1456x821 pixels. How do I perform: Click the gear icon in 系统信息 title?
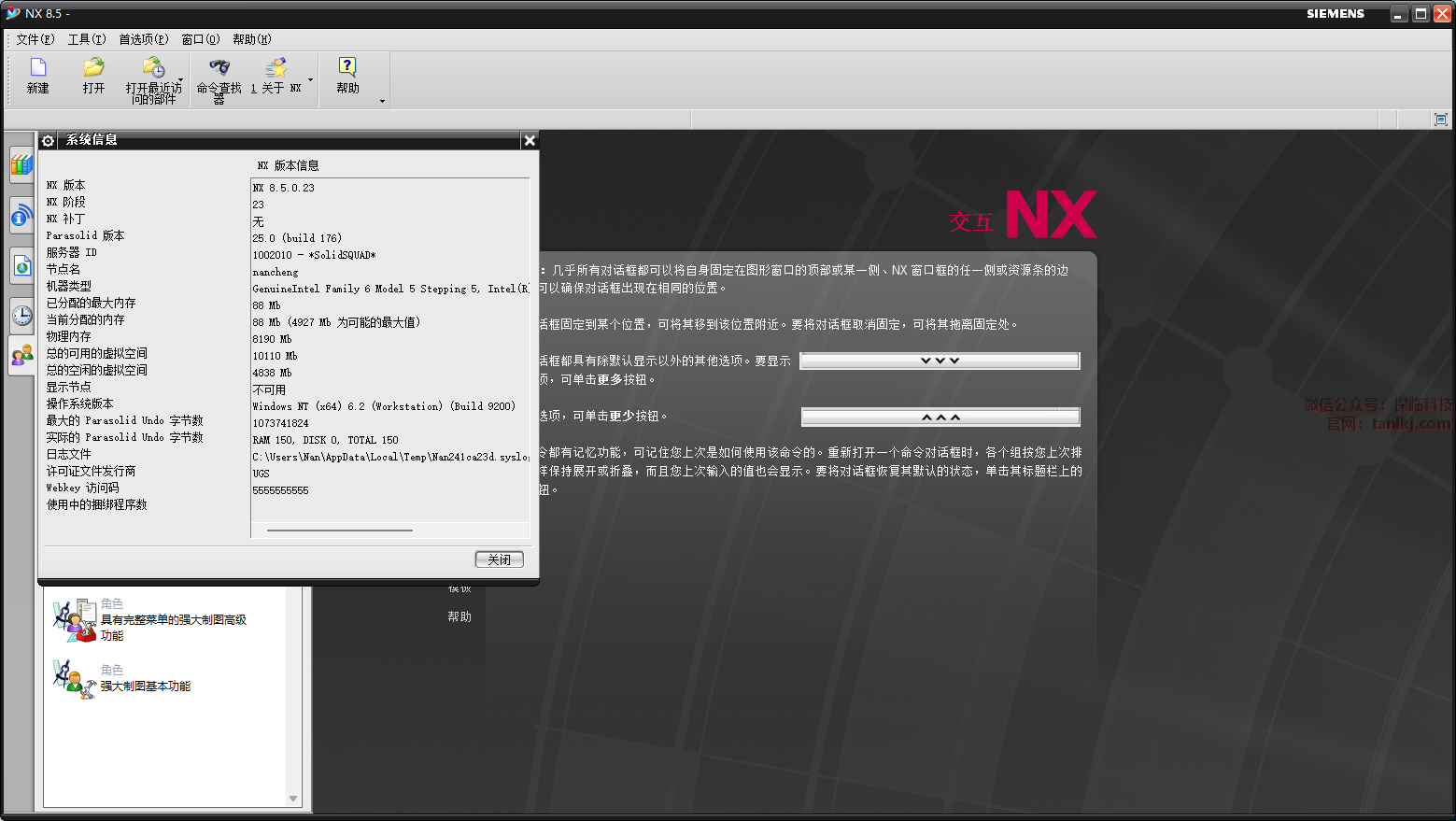(49, 140)
